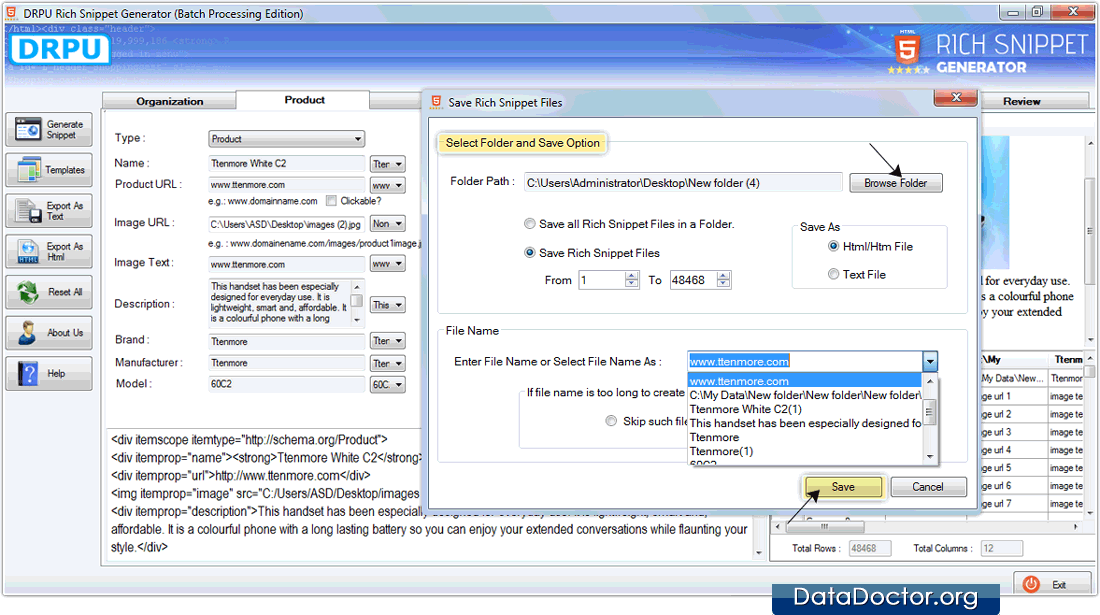Decrease the From value with down arrow
The height and width of the screenshot is (615, 1100).
(631, 284)
